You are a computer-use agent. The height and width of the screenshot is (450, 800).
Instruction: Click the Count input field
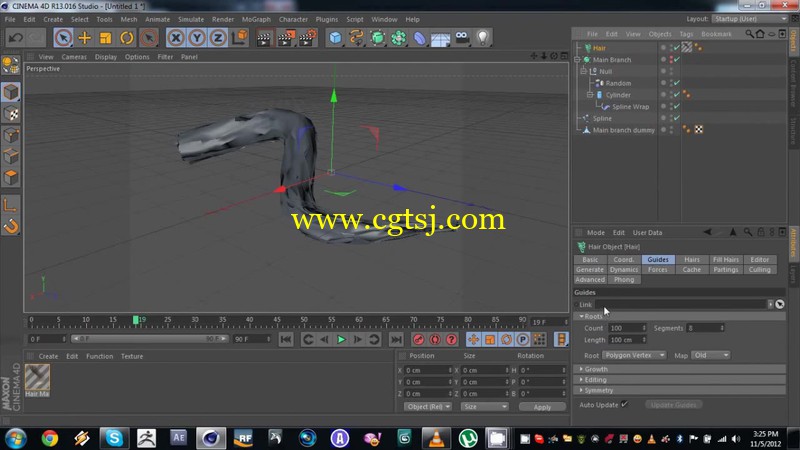point(627,328)
